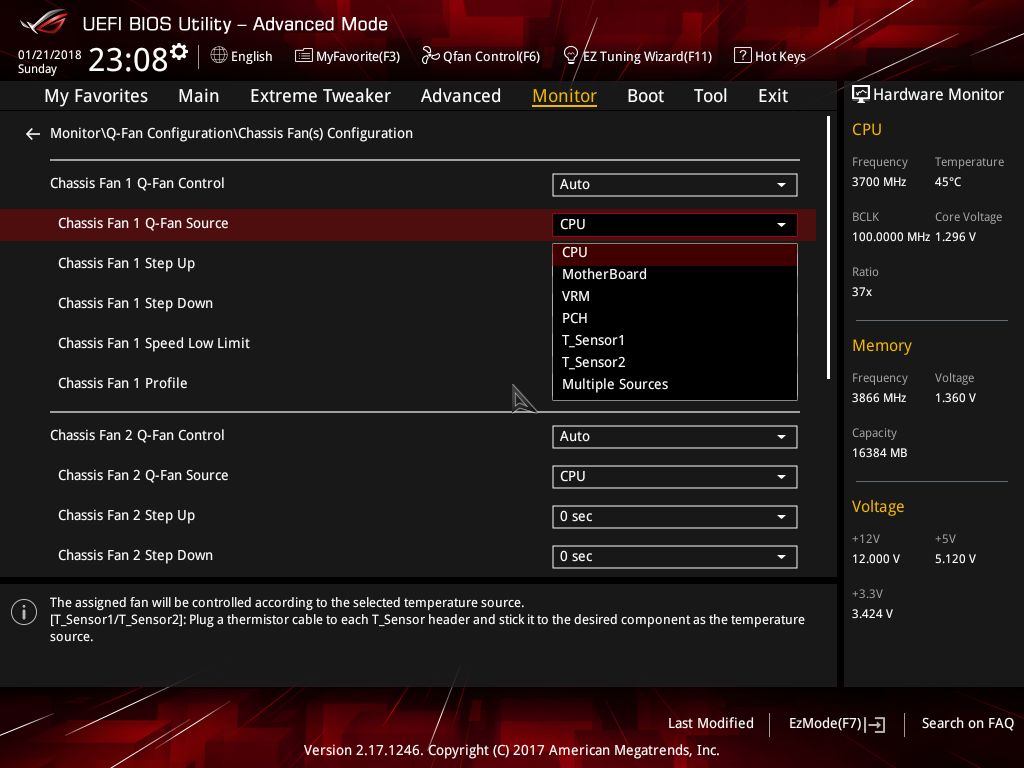This screenshot has height=768, width=1024.
Task: Click +3.3V reading 3.424 V
Action: (872, 615)
